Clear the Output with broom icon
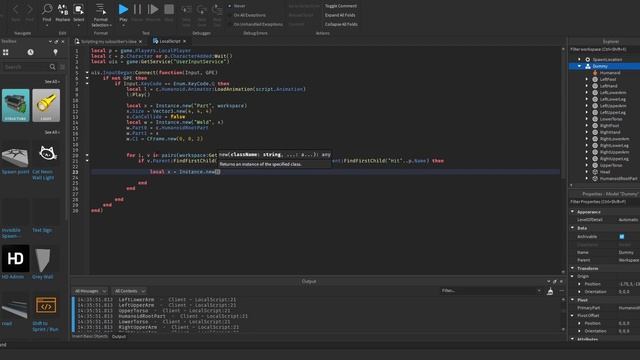 (550, 291)
